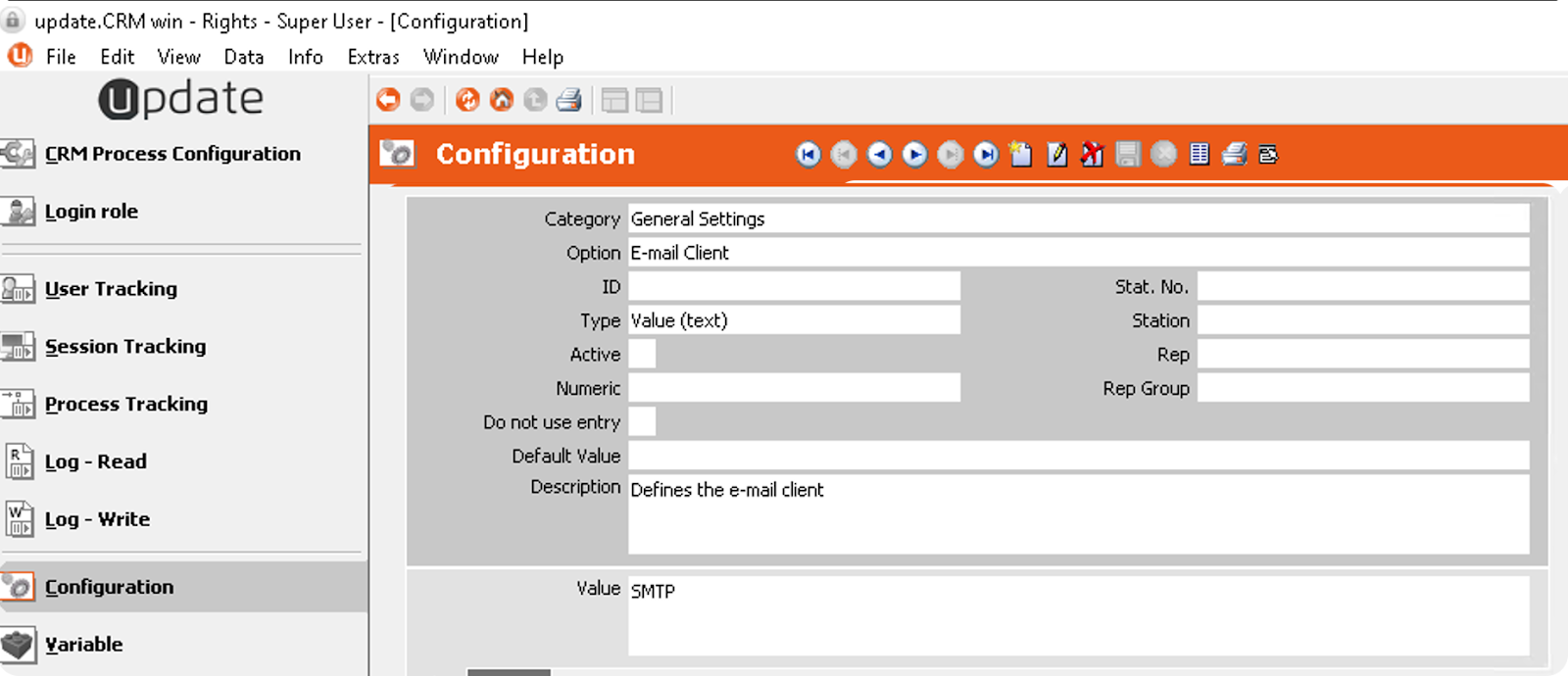Go to the next record
Screen dimensions: 1568x676
coord(914,154)
